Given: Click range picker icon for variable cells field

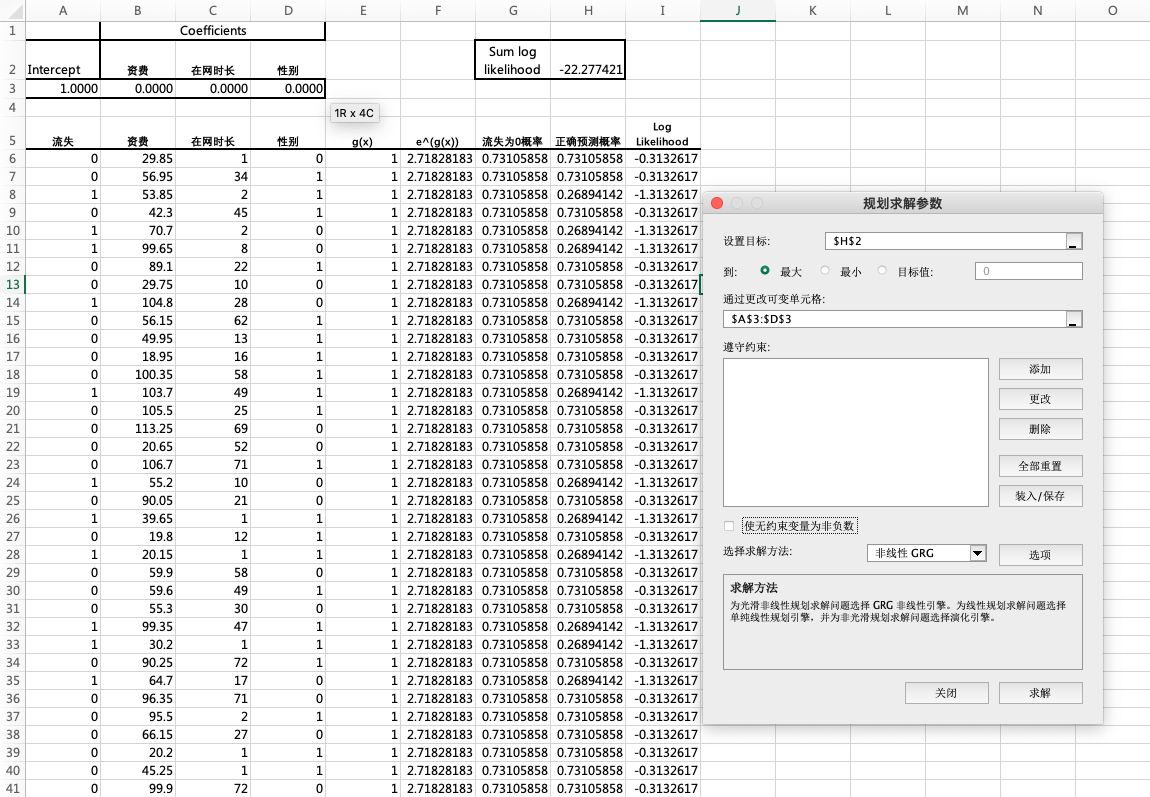Looking at the screenshot, I should coord(1074,319).
